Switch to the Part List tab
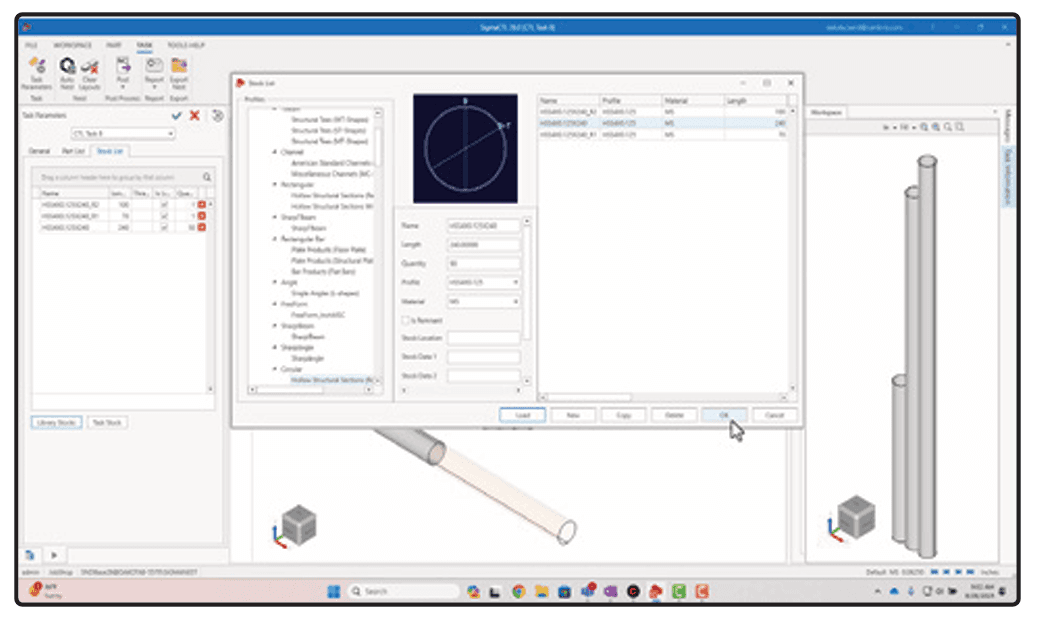 pos(73,151)
